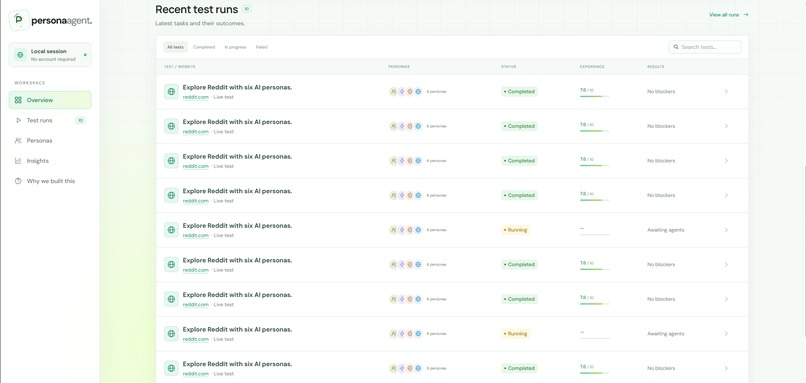Click the persona avatars in the topmost row

(x=406, y=92)
